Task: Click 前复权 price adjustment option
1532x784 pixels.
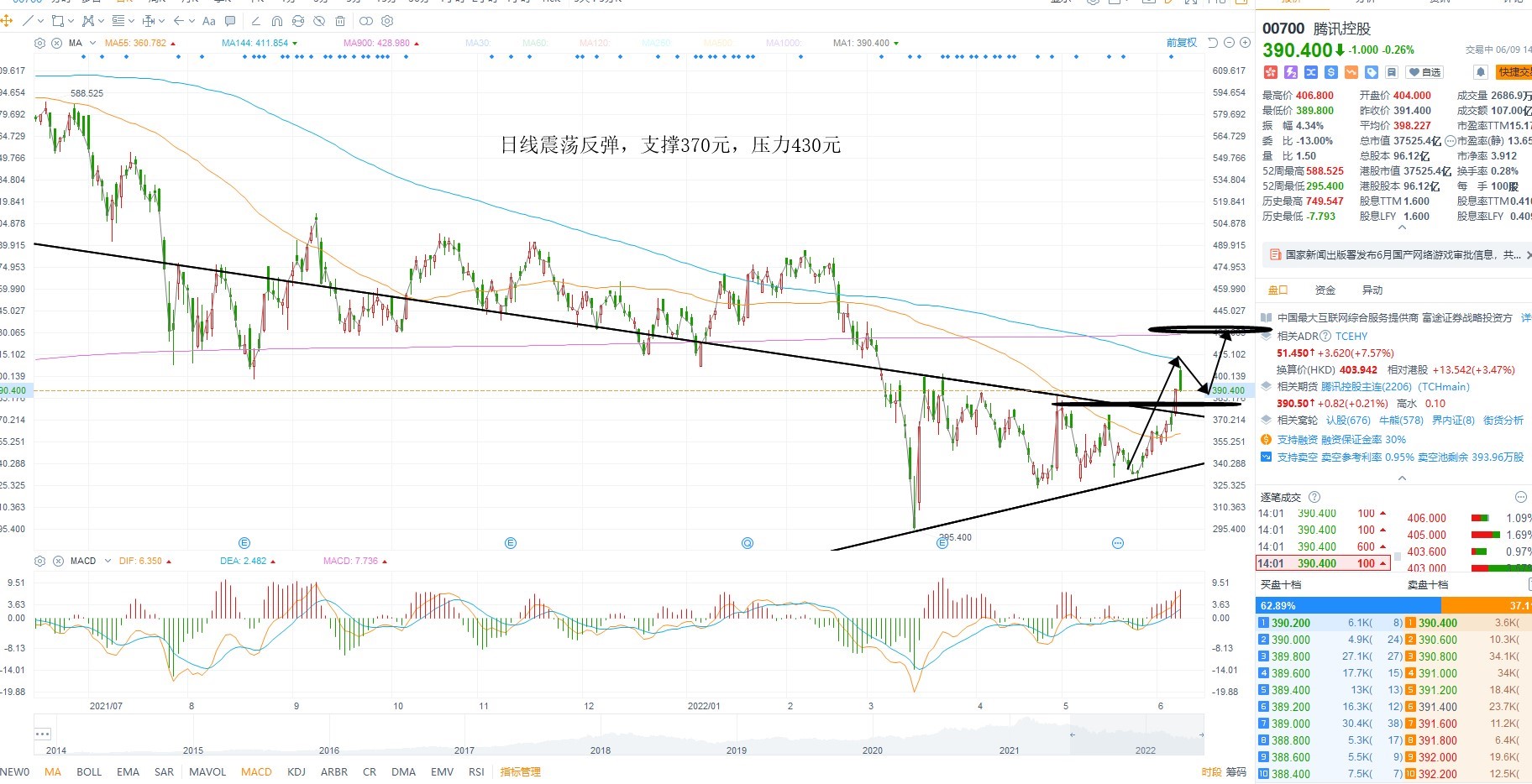Action: (x=1181, y=43)
